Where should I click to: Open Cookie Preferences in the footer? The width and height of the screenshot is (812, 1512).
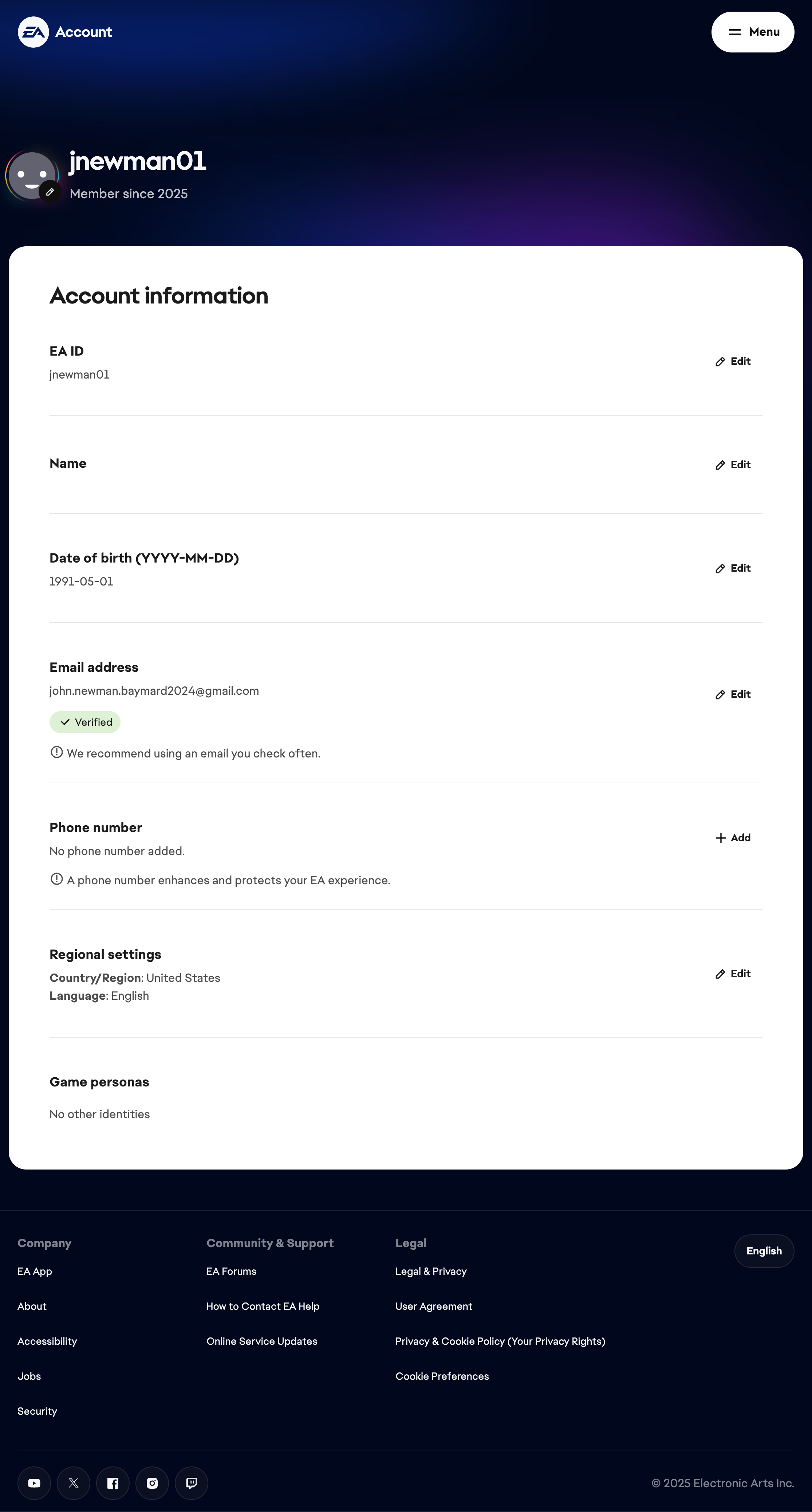coord(442,1376)
